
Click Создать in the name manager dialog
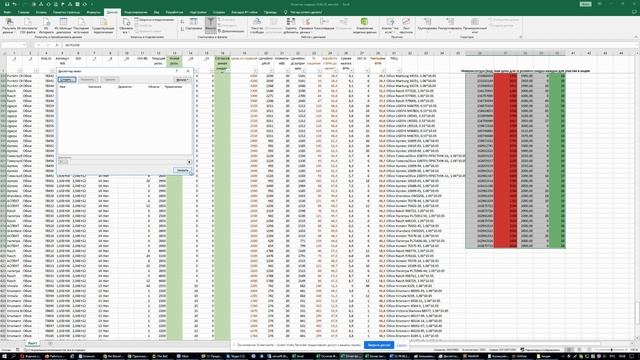click(67, 80)
